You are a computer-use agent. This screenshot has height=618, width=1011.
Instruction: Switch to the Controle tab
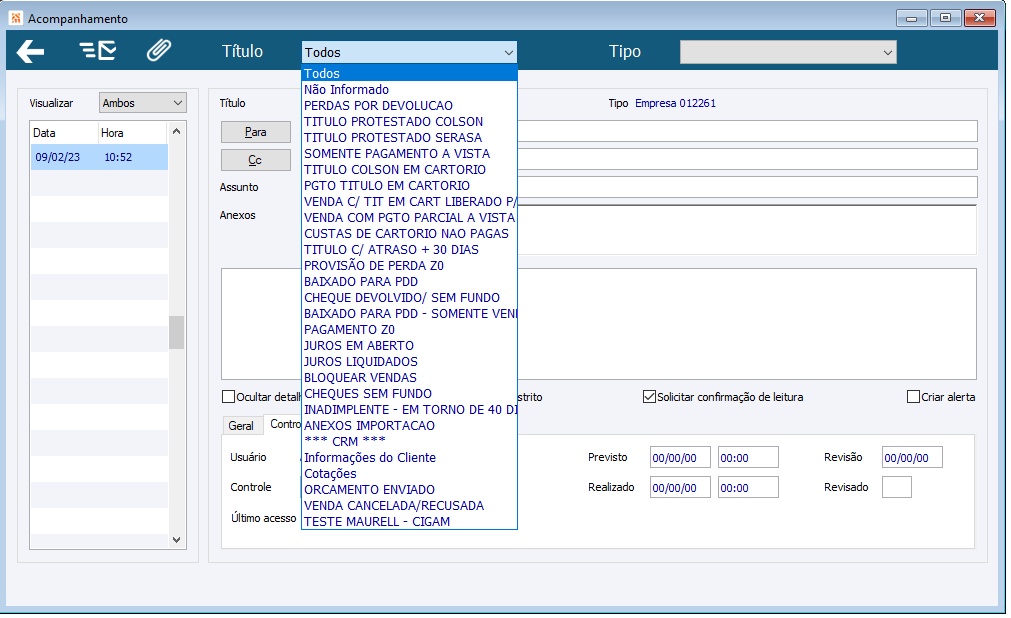click(284, 424)
